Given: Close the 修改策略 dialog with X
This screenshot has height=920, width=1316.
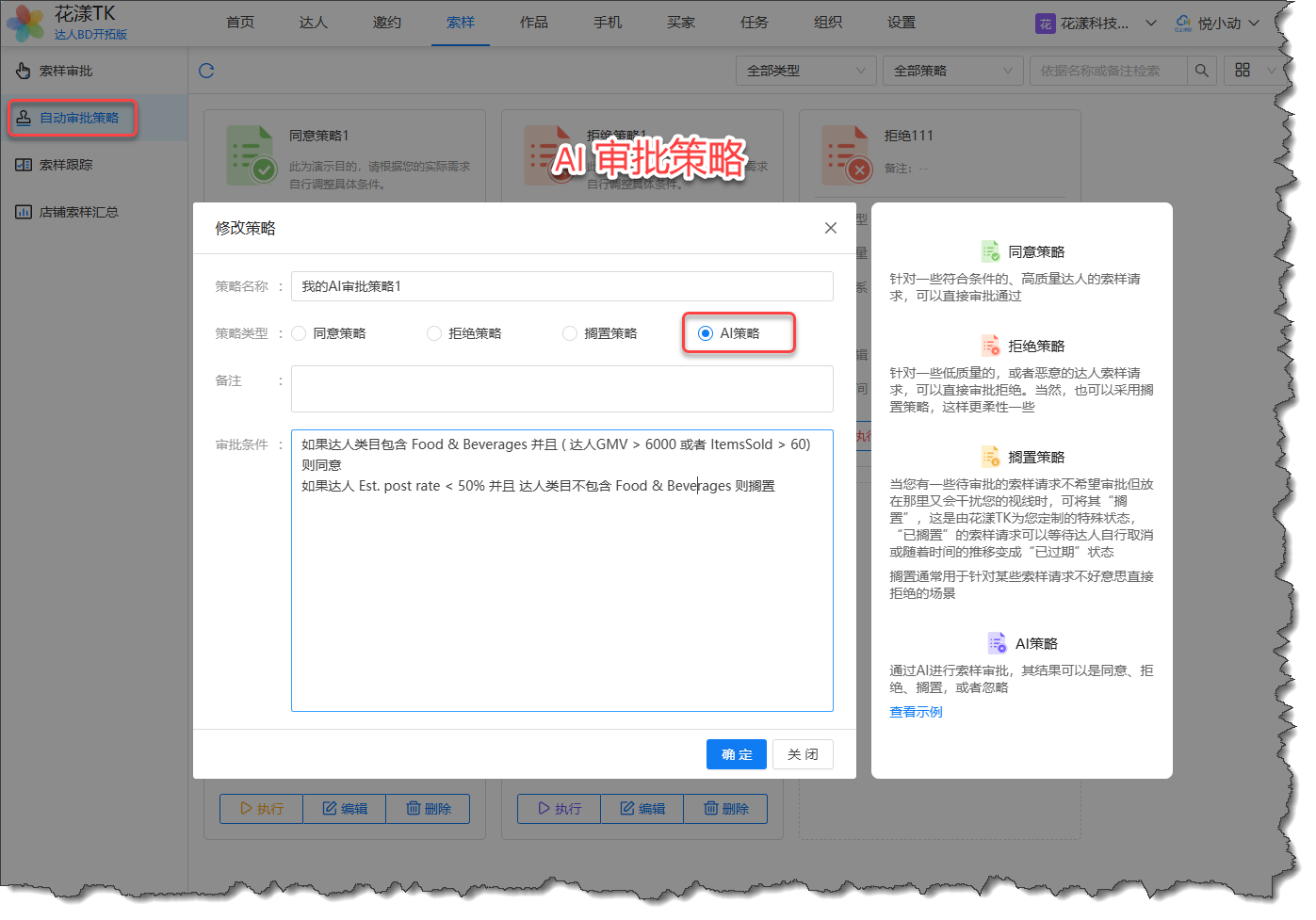Looking at the screenshot, I should coord(830,228).
